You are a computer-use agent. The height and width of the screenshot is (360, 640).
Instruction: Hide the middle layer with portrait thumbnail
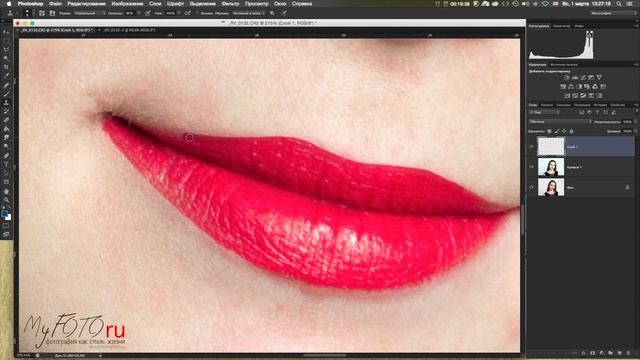coord(531,167)
